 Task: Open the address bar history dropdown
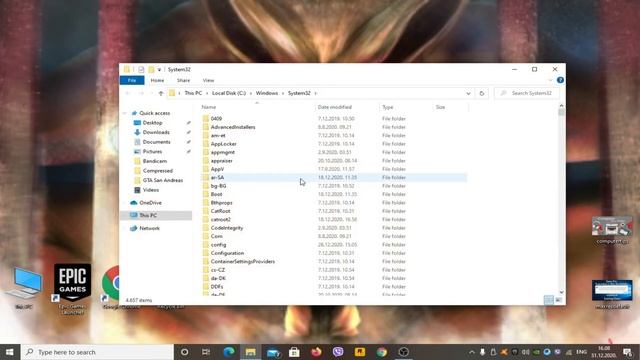468,93
